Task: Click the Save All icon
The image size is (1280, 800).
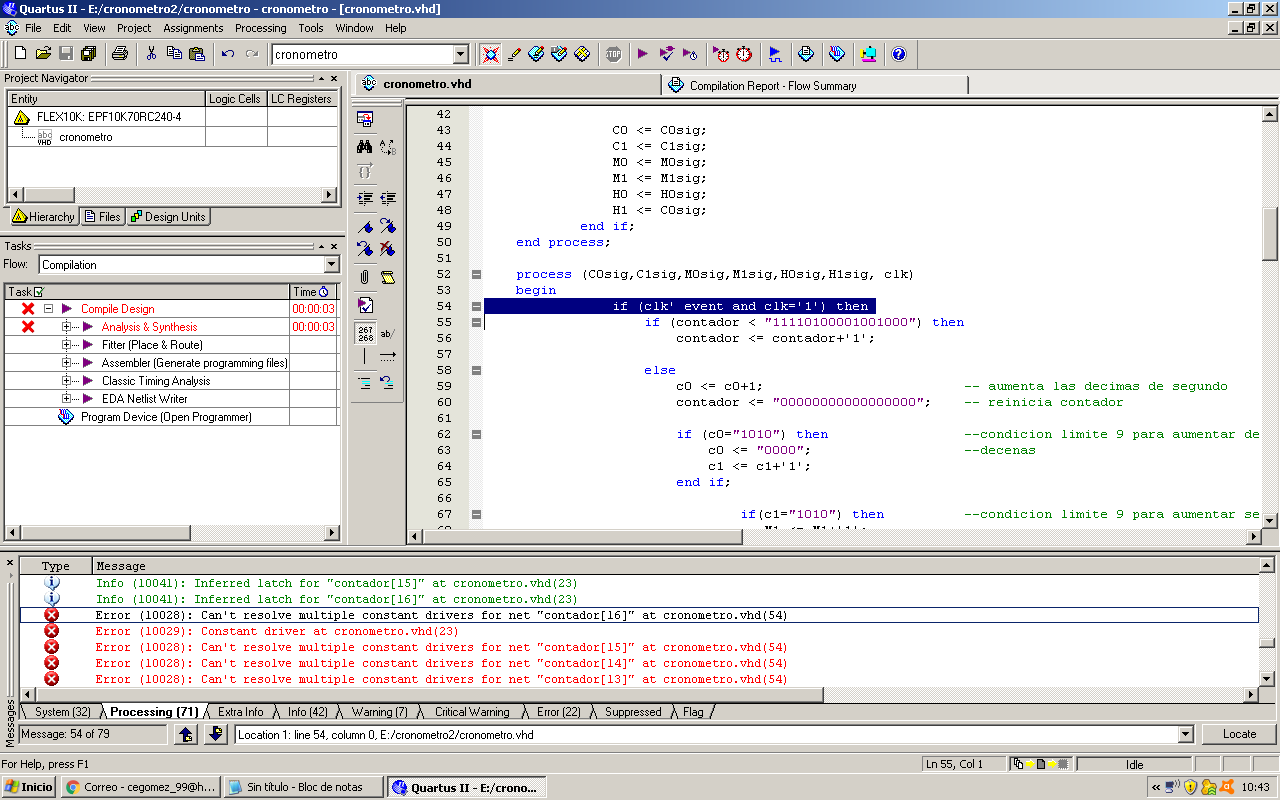Action: pyautogui.click(x=89, y=54)
